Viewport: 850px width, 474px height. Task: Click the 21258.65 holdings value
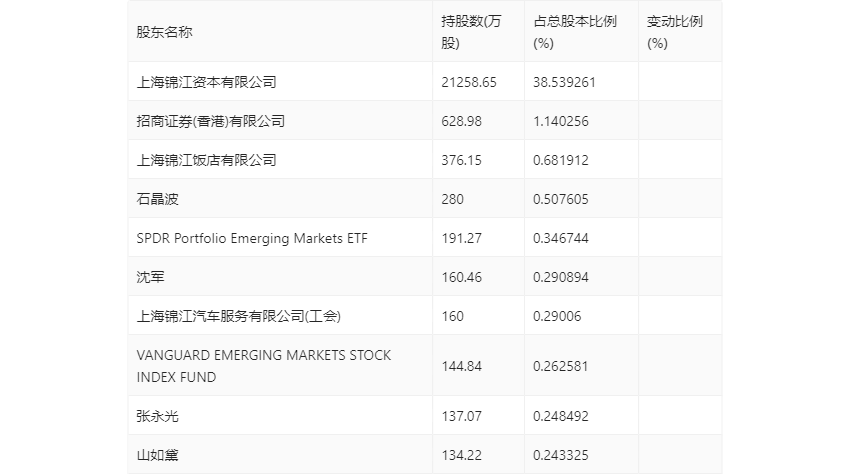(x=469, y=82)
